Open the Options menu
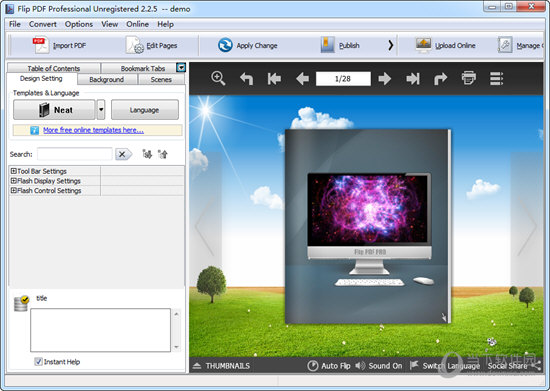 [79, 24]
